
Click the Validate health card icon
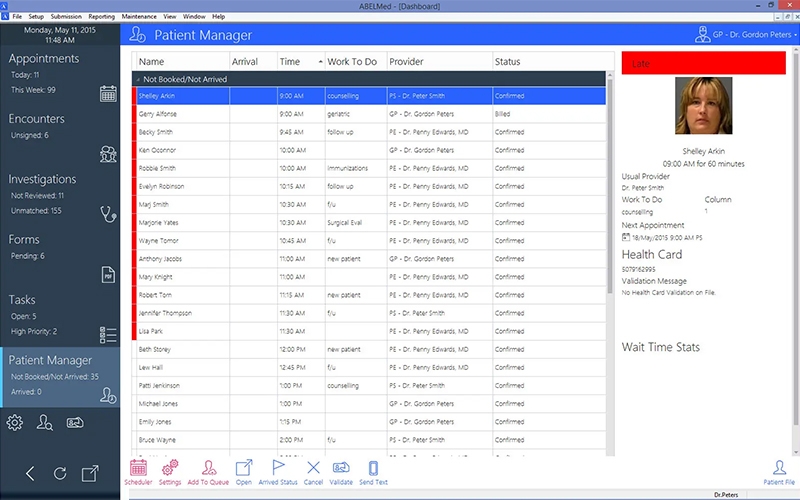tap(341, 471)
